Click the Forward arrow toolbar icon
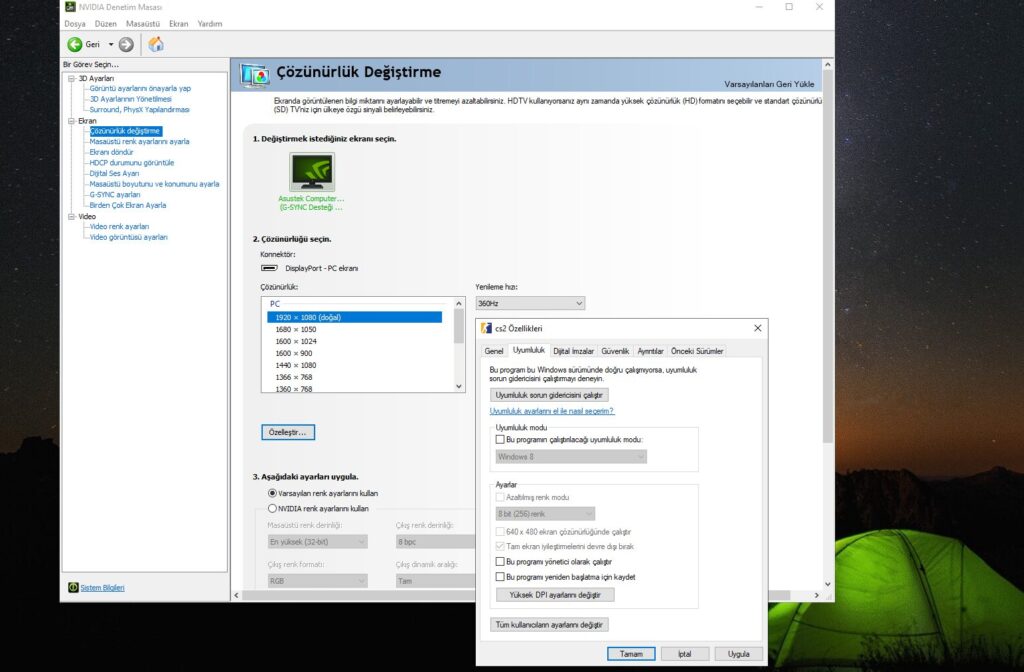The height and width of the screenshot is (672, 1024). point(126,44)
